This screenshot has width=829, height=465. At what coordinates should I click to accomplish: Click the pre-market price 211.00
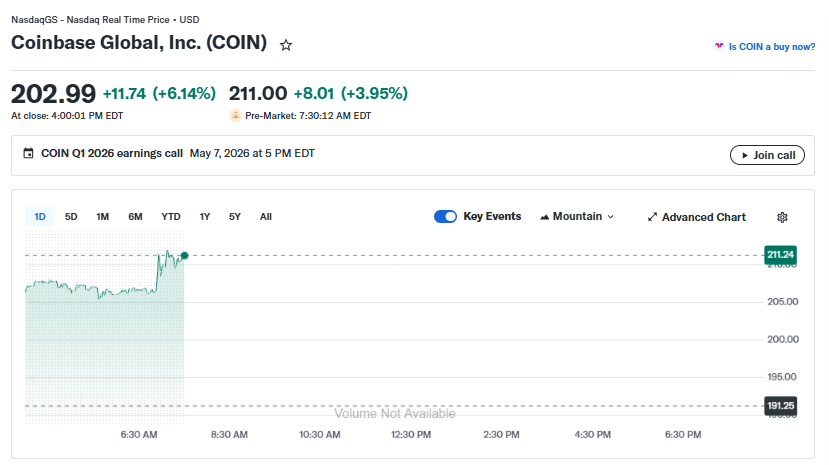coord(258,94)
